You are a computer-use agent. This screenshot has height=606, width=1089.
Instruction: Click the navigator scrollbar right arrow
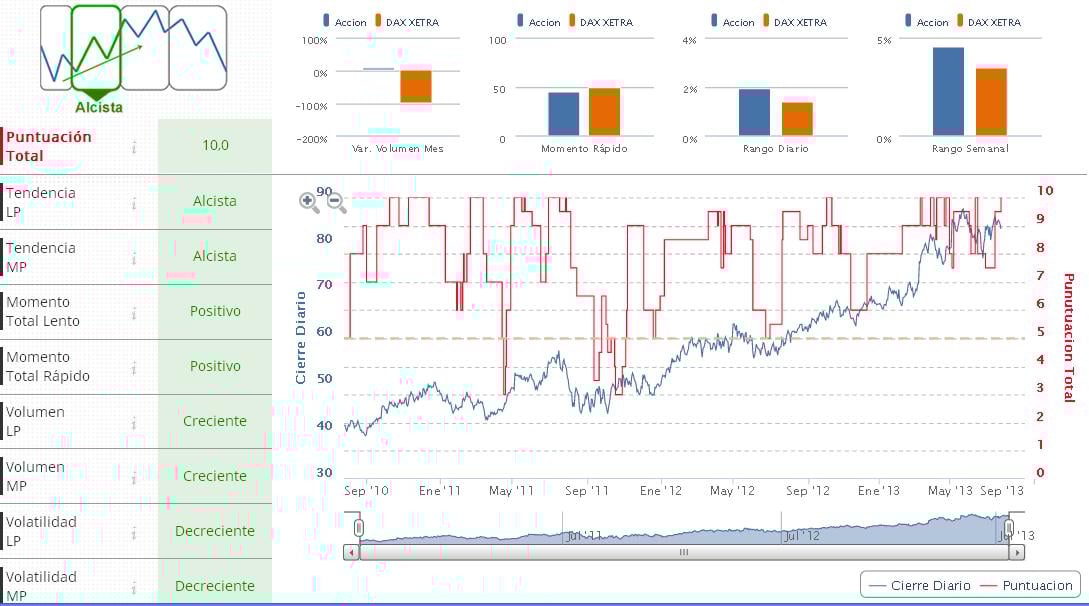pos(1017,553)
